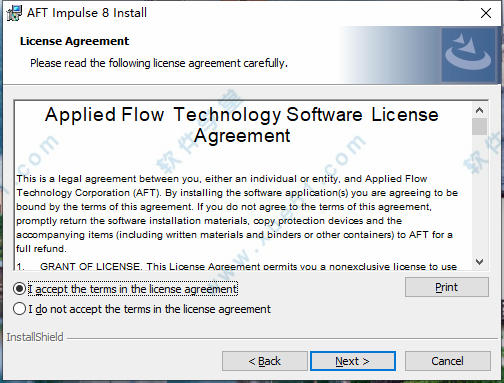Print the license agreement
Image resolution: width=504 pixels, height=383 pixels.
tap(447, 287)
